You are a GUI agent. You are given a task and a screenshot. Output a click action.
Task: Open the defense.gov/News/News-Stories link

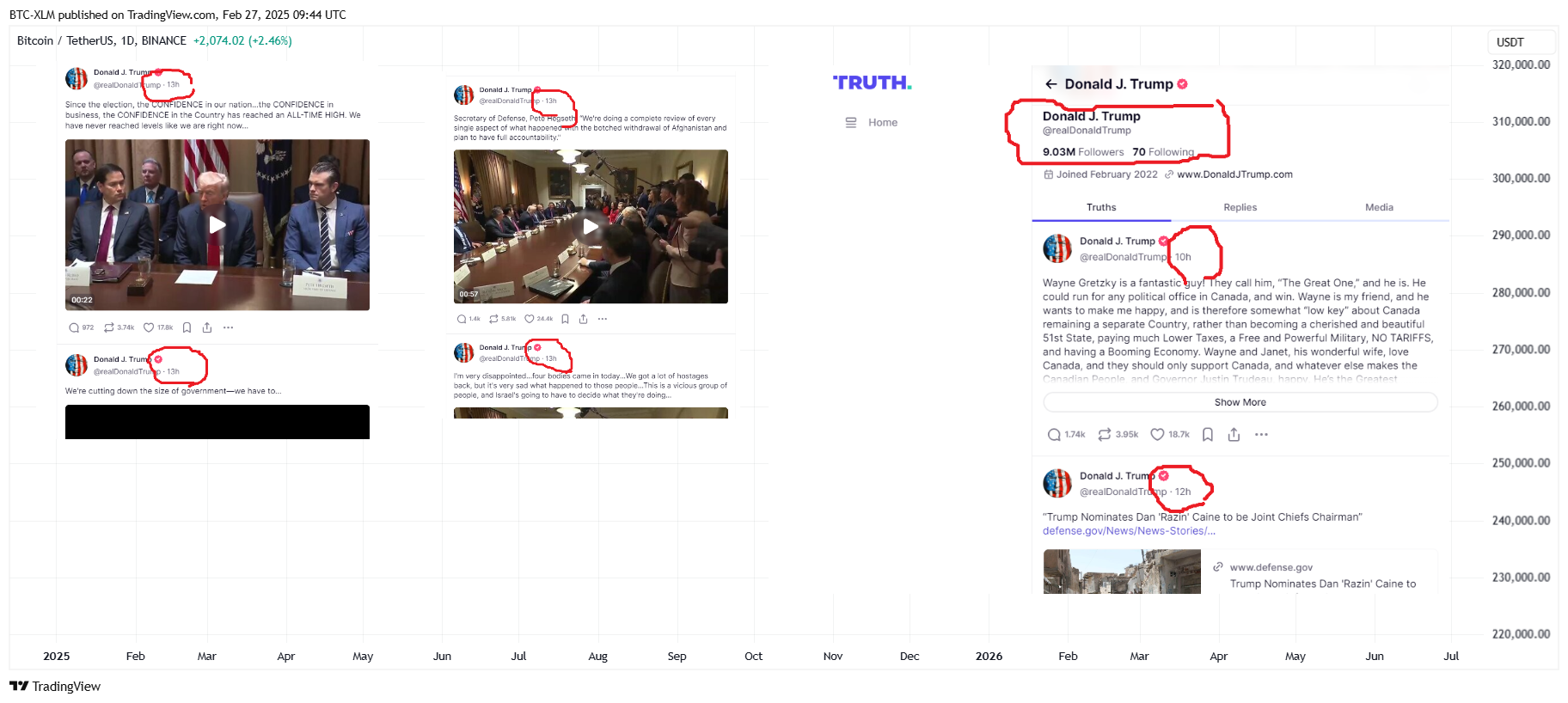pyautogui.click(x=1129, y=531)
